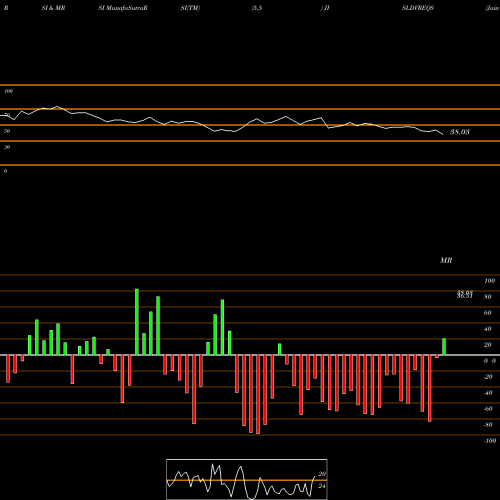Screen dimensions: 500x500
Task: Click the 36.51 value near the MR axis
Action: coord(465,296)
